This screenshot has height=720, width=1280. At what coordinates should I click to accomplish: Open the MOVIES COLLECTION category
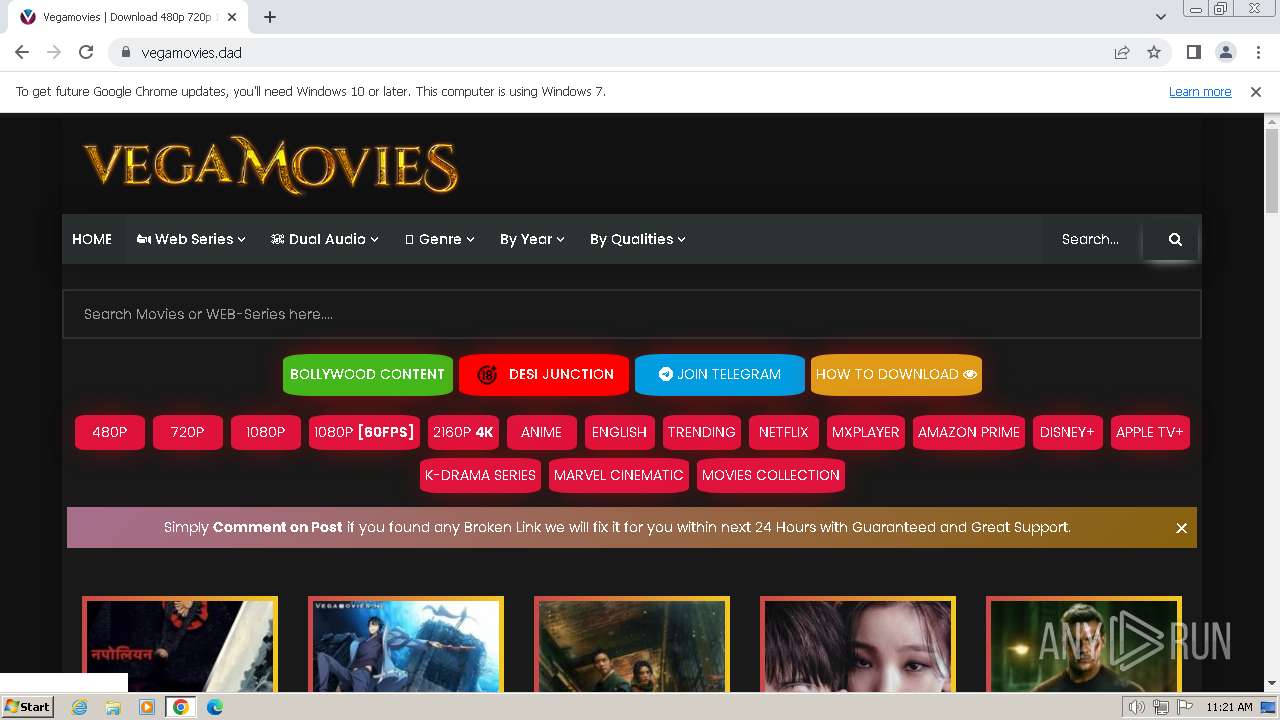(771, 475)
